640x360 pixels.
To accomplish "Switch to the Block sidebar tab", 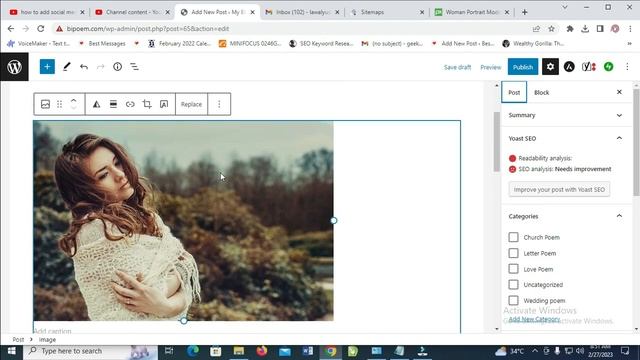I will pos(541,92).
